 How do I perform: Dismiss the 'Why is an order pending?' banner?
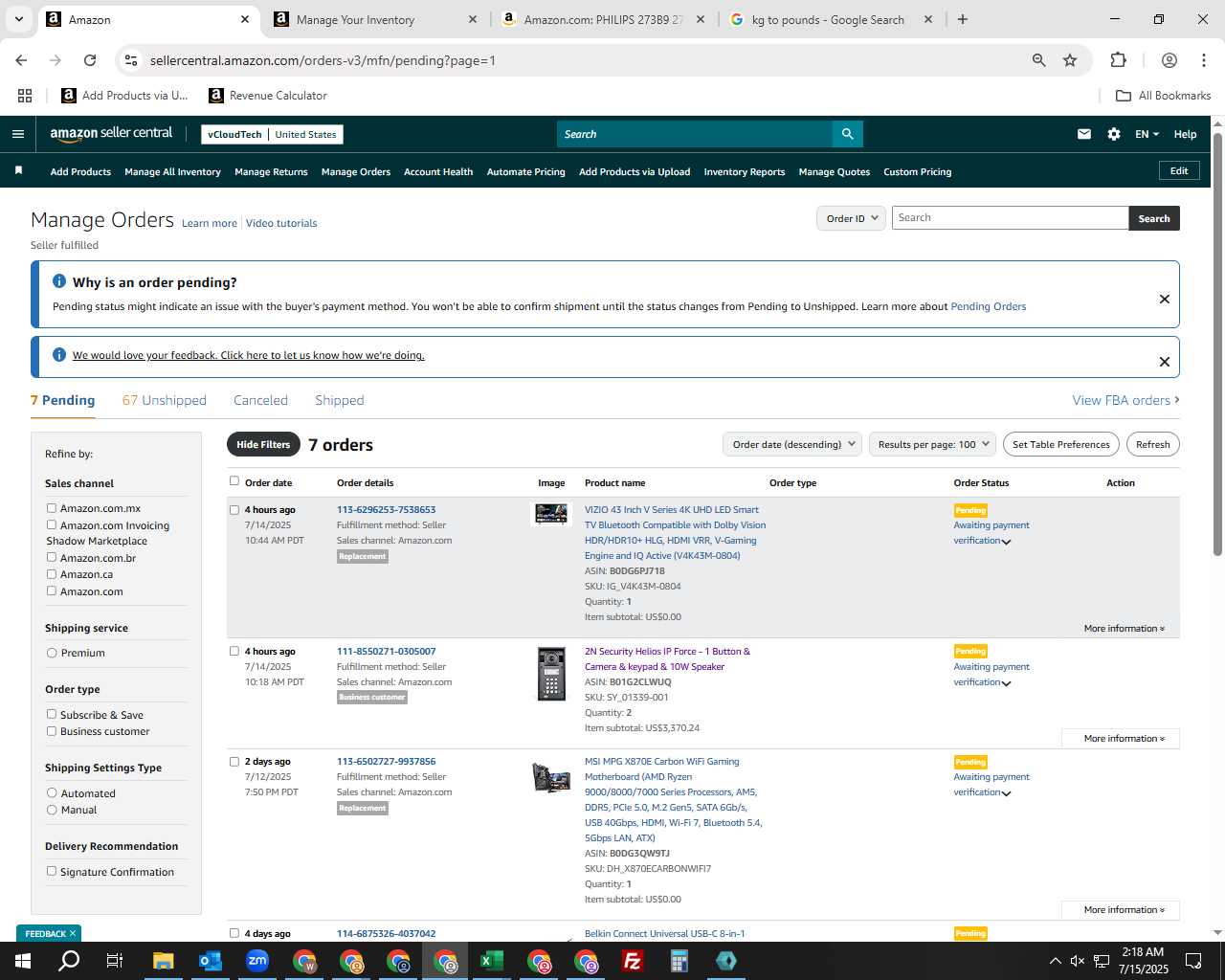tap(1165, 299)
